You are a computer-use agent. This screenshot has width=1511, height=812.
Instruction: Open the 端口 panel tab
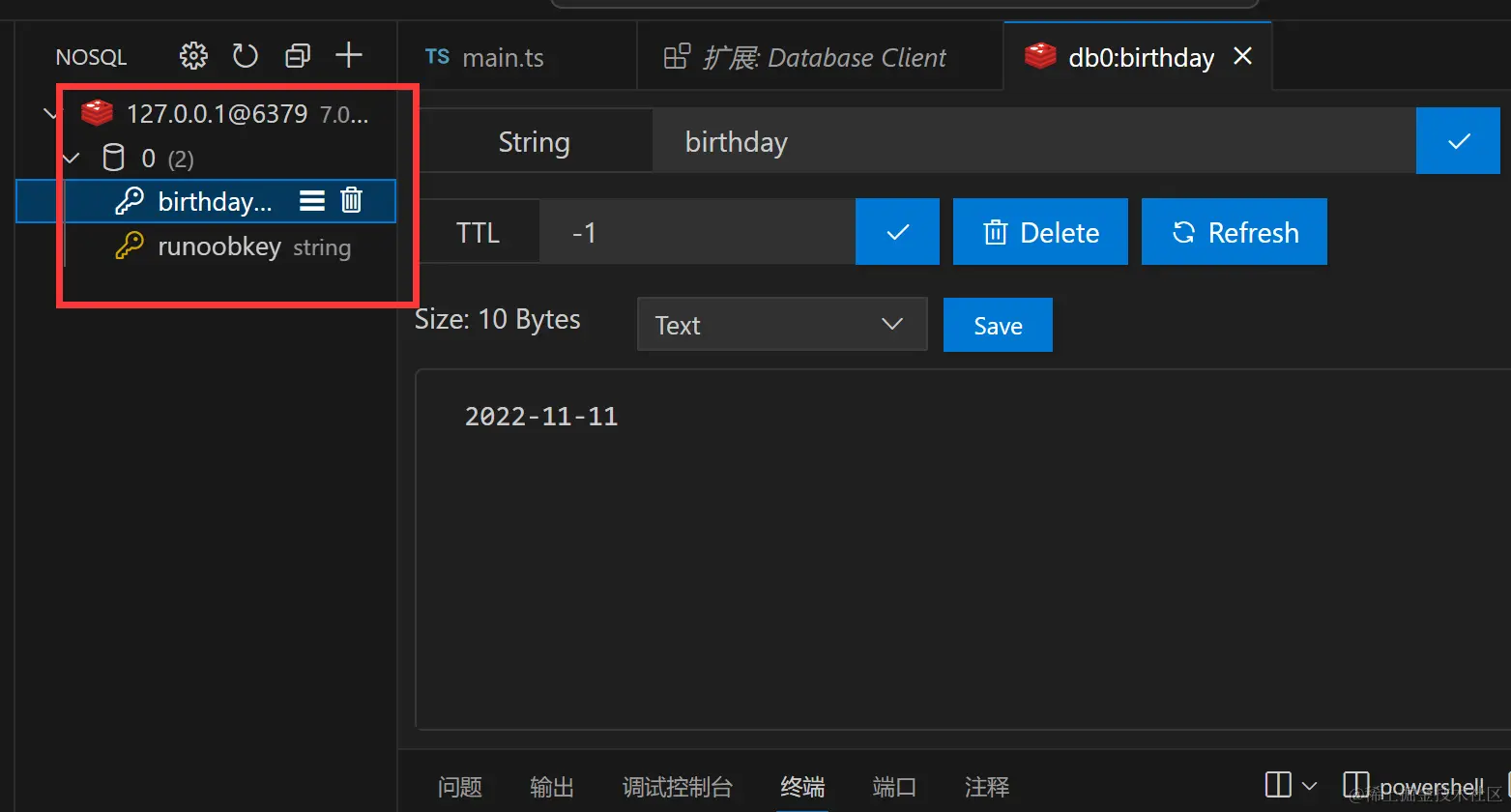(x=894, y=787)
